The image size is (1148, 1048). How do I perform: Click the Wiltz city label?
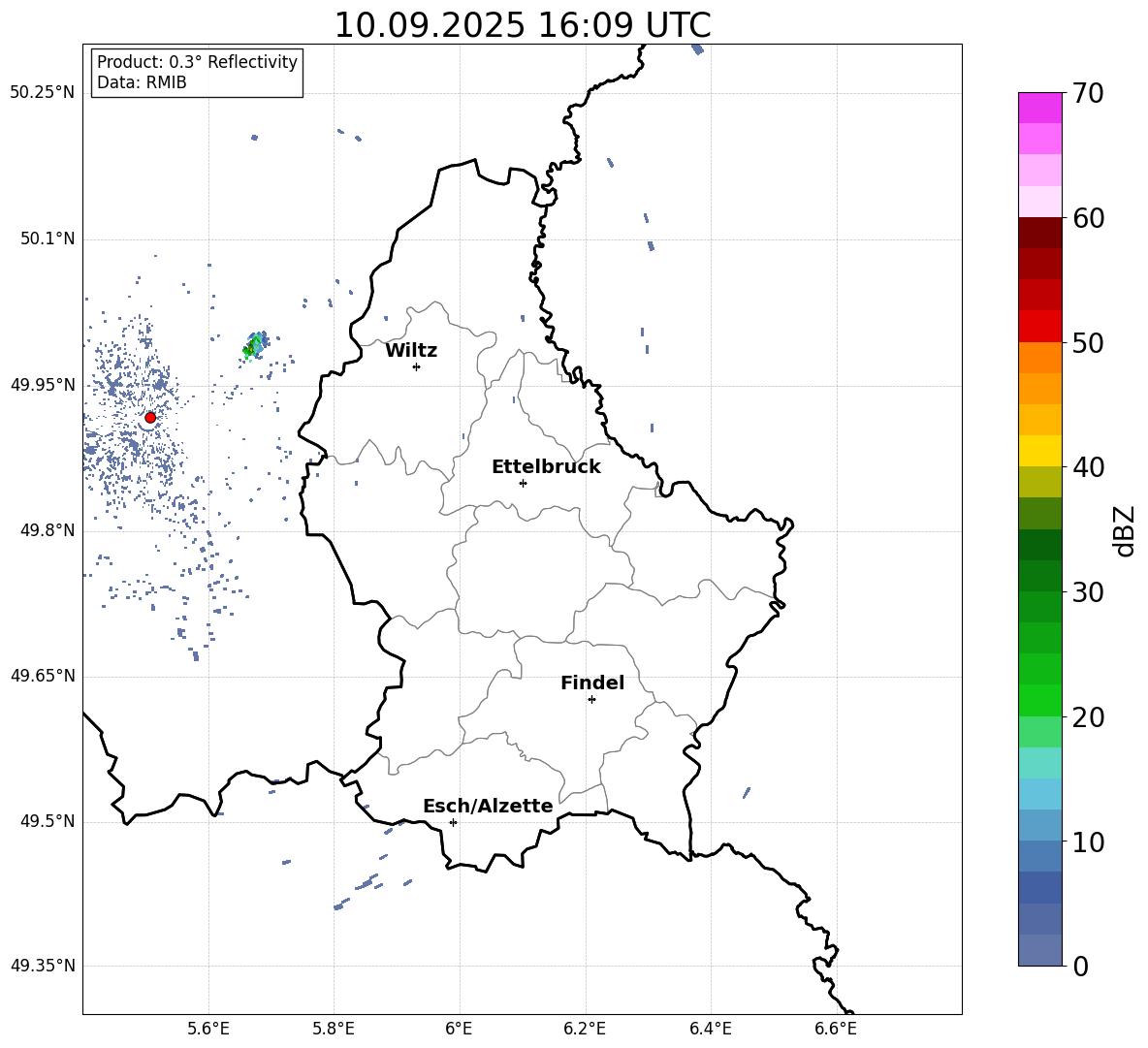tap(411, 351)
